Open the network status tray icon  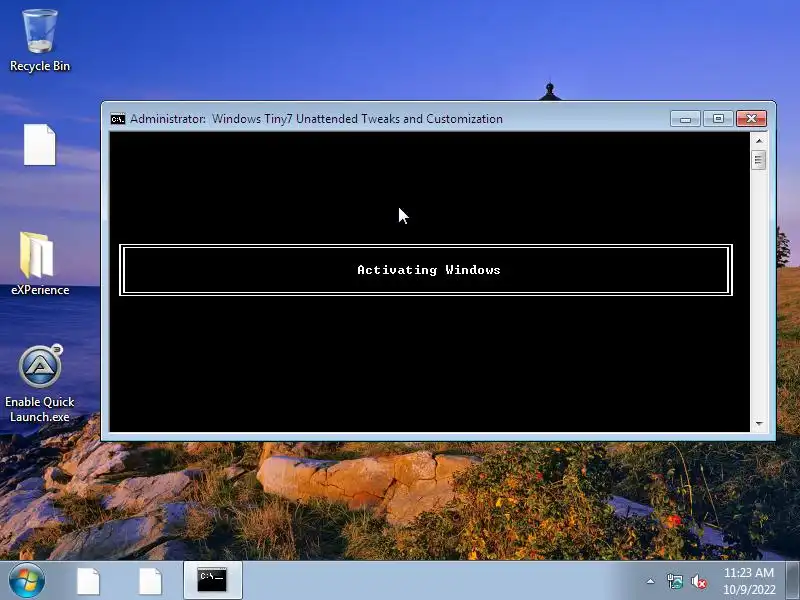(x=674, y=581)
